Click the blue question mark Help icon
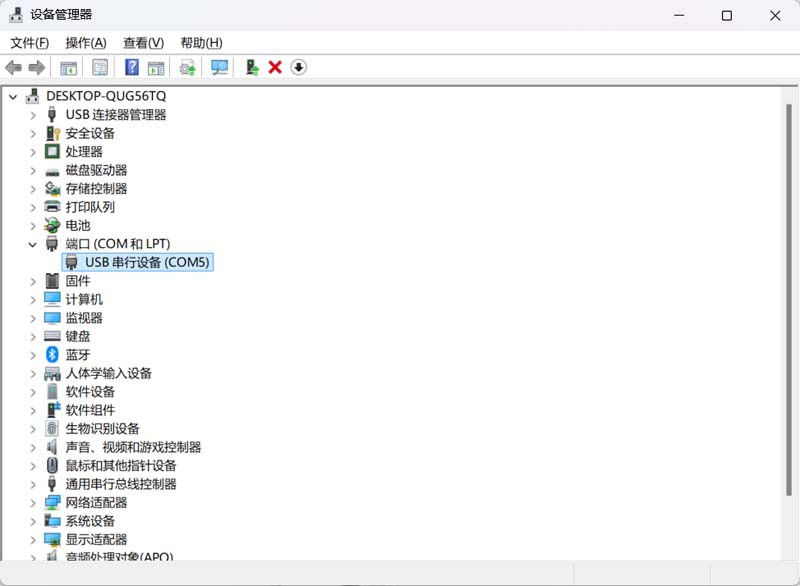This screenshot has height=586, width=800. (132, 67)
